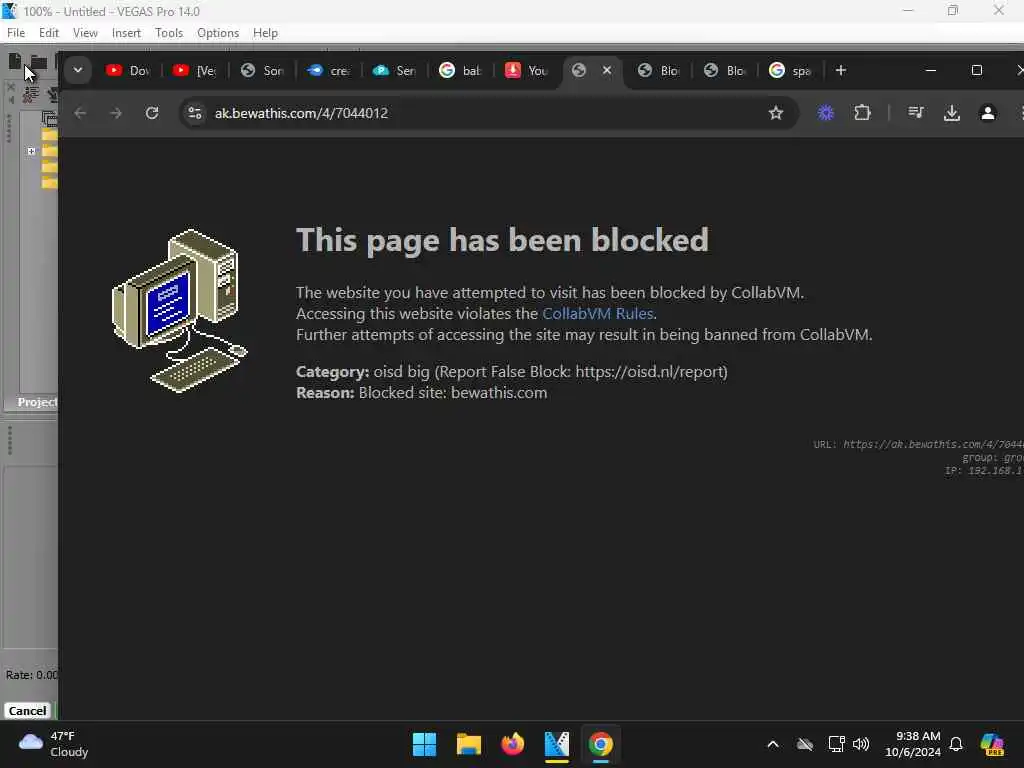Viewport: 1024px width, 768px height.
Task: Switch to the Google 'bal' tab
Action: (460, 71)
